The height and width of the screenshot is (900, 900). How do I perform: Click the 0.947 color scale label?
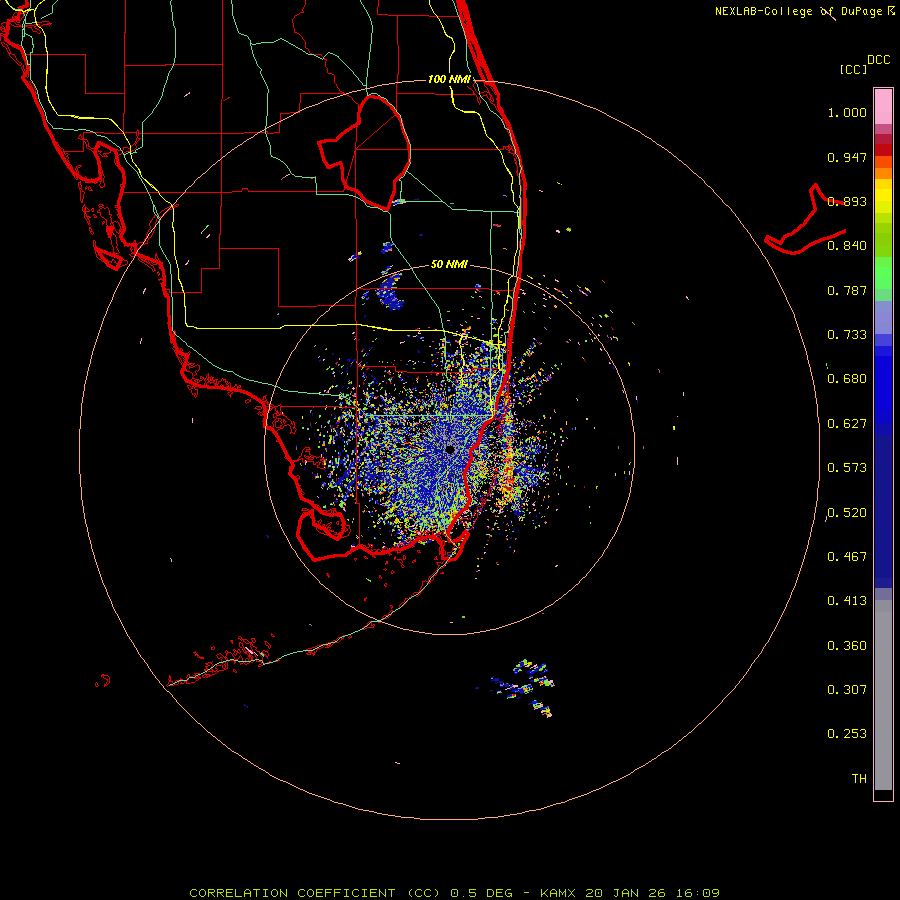tap(847, 157)
